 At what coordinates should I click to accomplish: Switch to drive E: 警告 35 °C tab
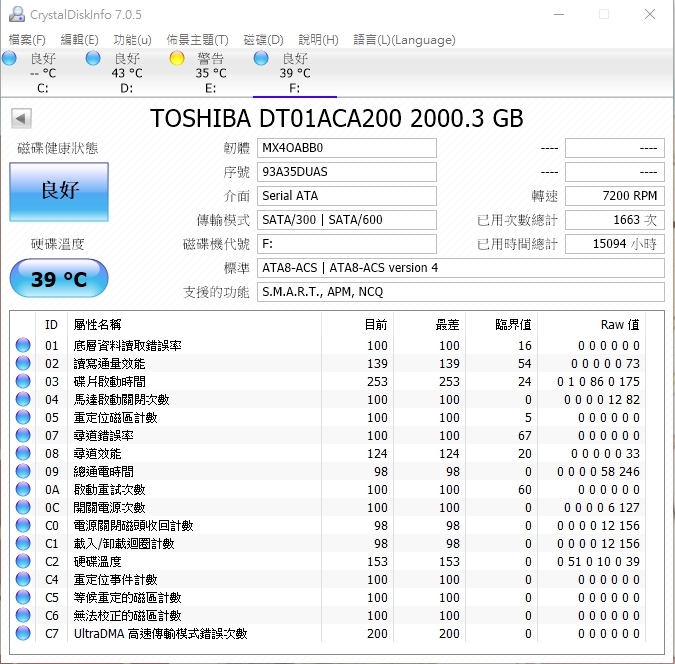click(x=211, y=73)
